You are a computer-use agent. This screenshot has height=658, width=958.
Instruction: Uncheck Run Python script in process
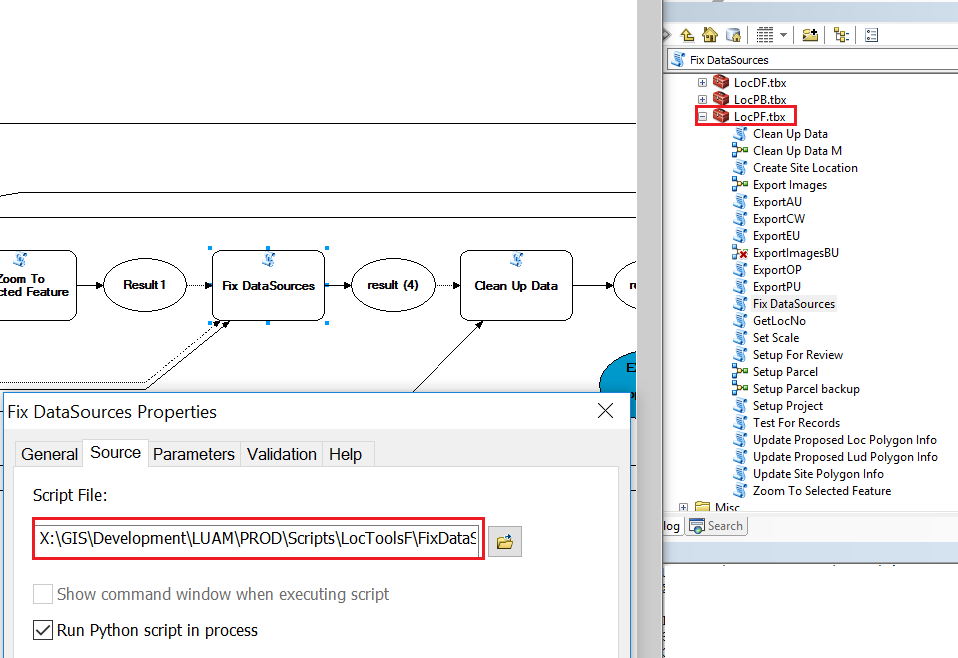pyautogui.click(x=43, y=630)
